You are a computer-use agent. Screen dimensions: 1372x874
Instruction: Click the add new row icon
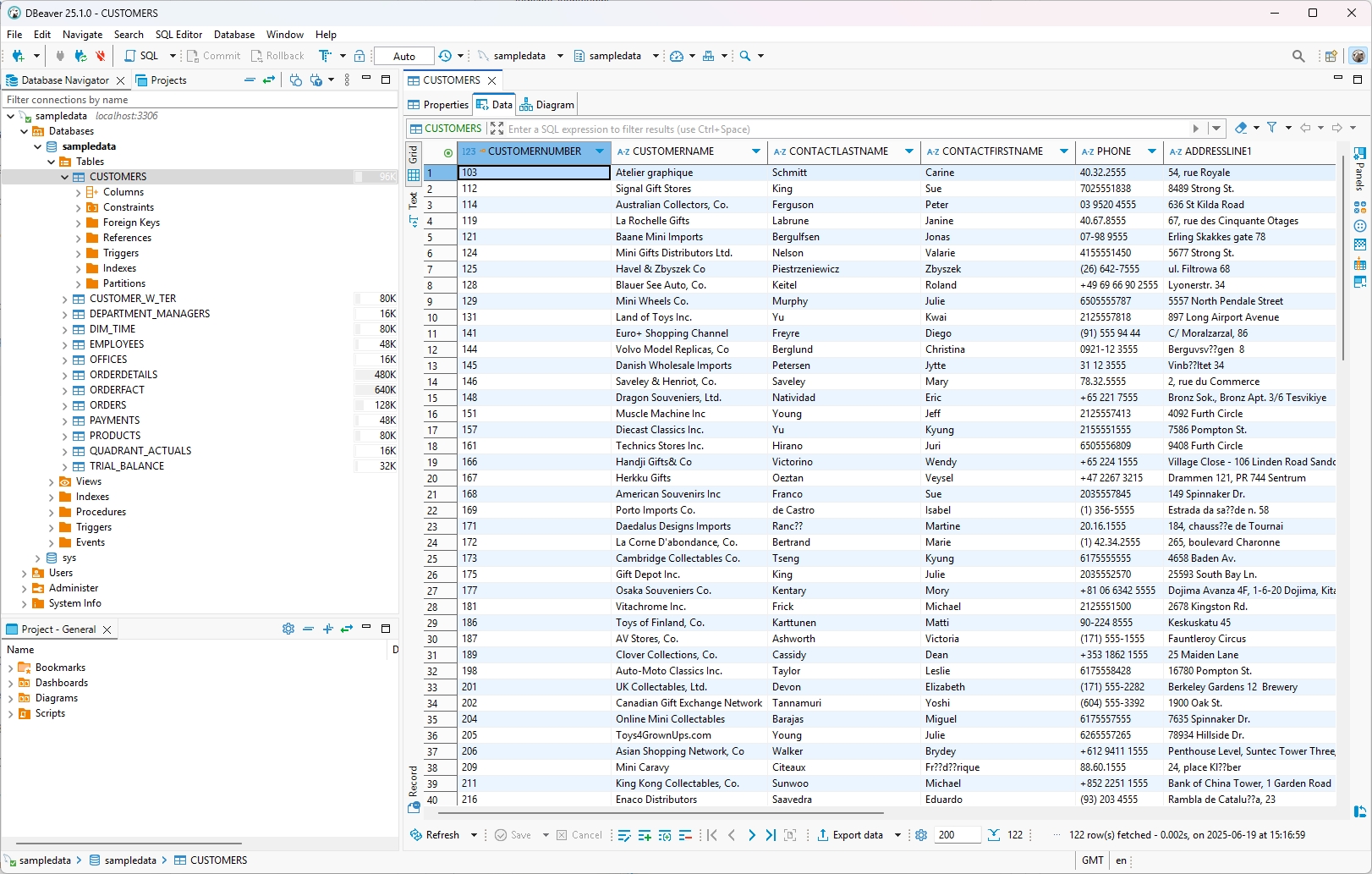click(x=645, y=835)
